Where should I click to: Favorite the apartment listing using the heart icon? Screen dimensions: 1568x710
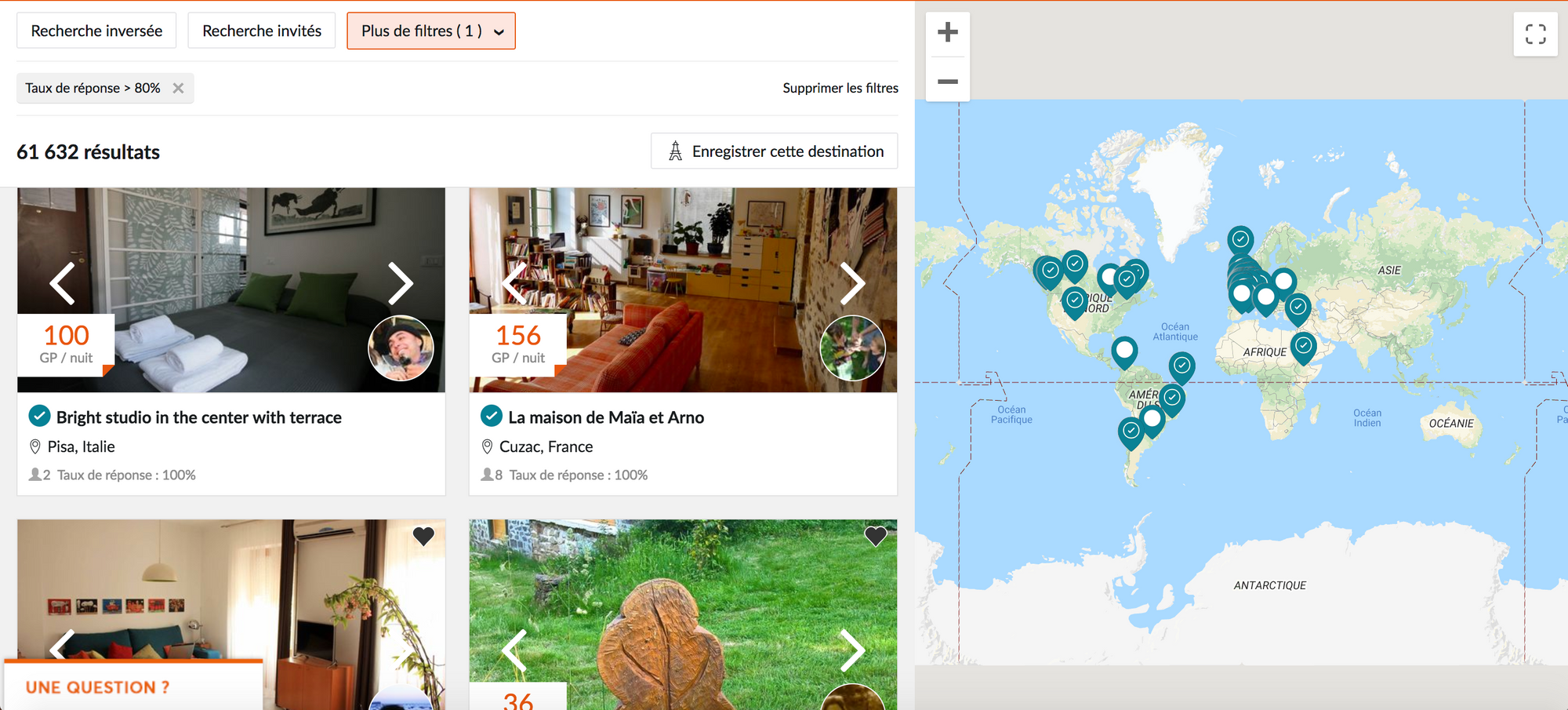point(424,537)
